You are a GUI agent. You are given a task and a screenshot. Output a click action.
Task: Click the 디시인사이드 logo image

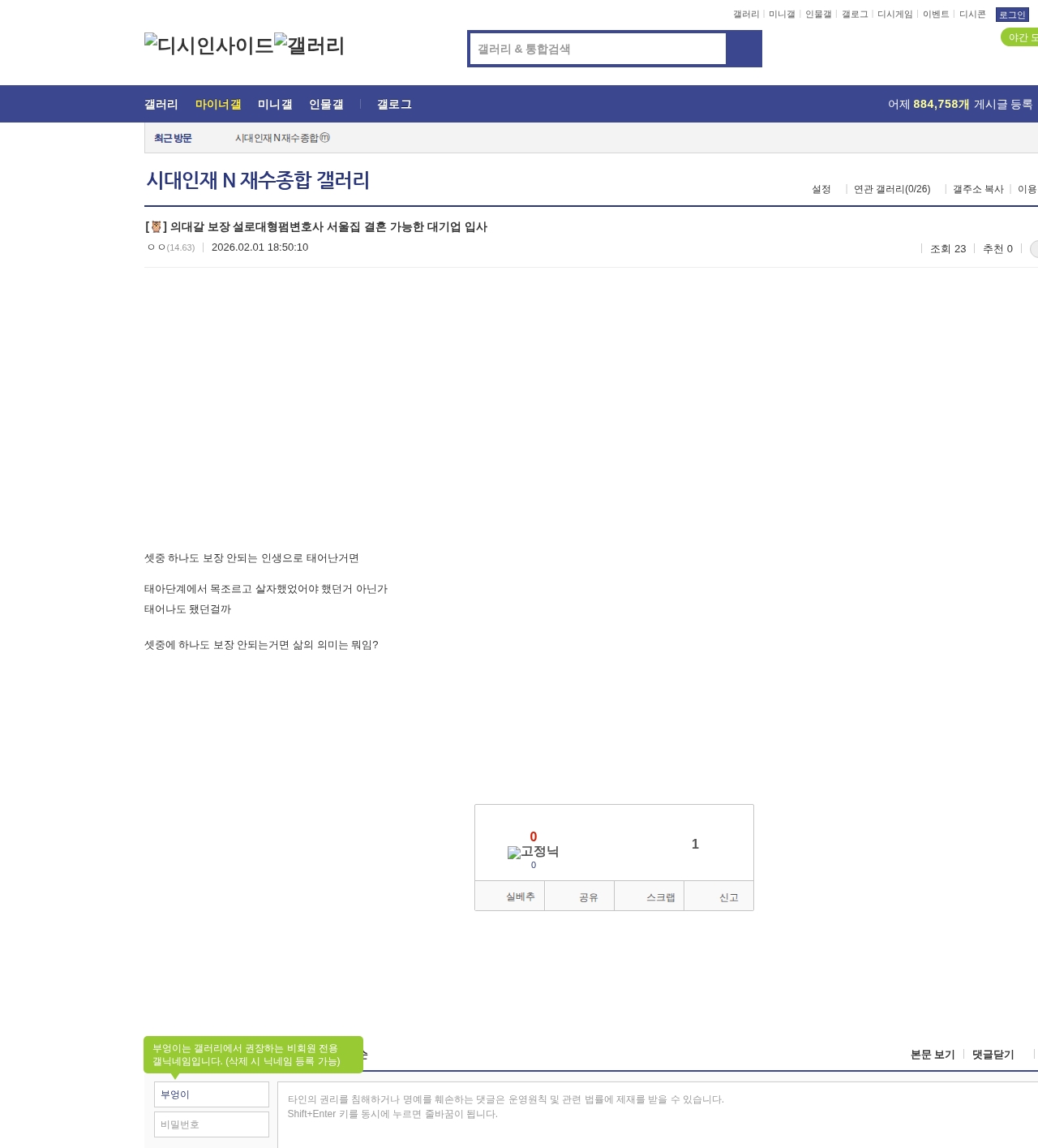pyautogui.click(x=209, y=45)
